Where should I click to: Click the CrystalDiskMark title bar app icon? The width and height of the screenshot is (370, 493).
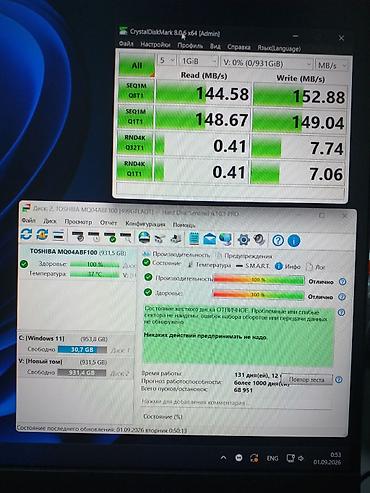pyautogui.click(x=123, y=31)
